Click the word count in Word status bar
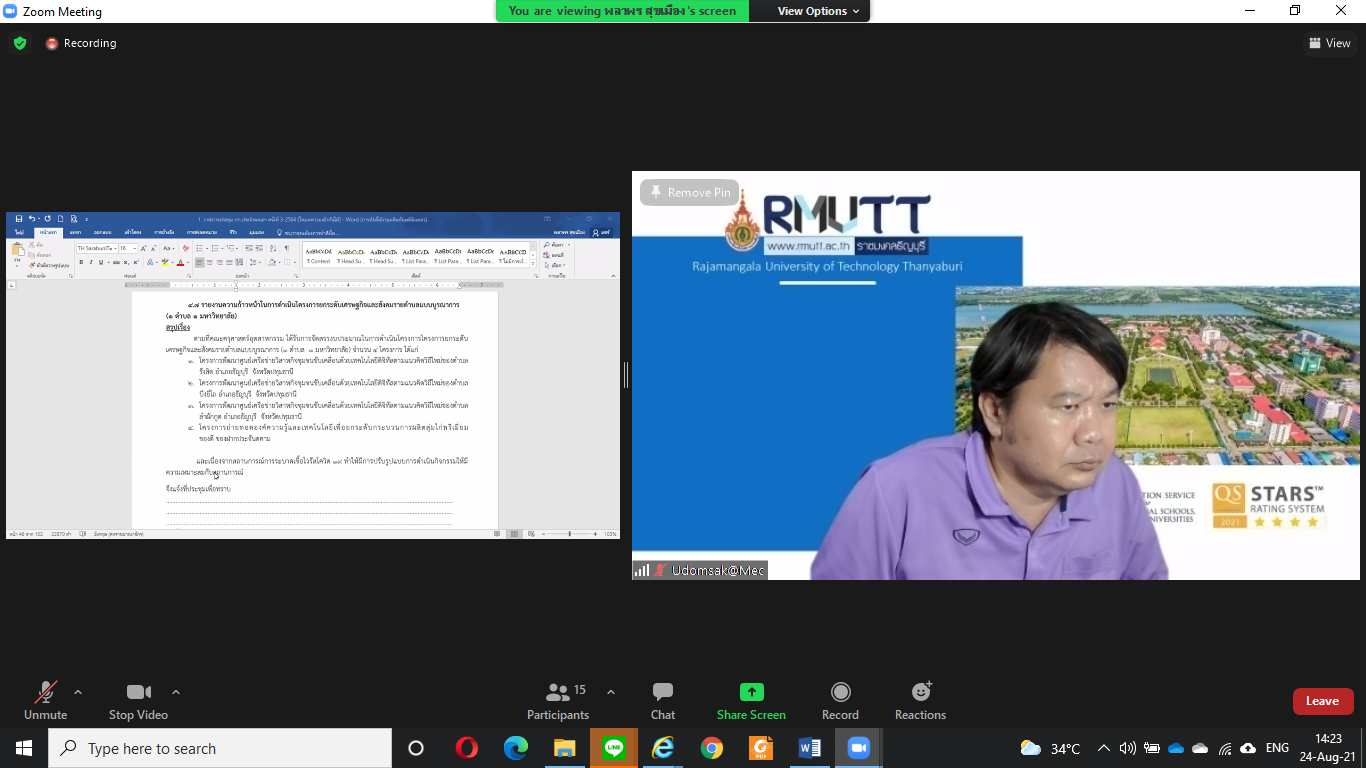This screenshot has height=768, width=1366. [61, 534]
